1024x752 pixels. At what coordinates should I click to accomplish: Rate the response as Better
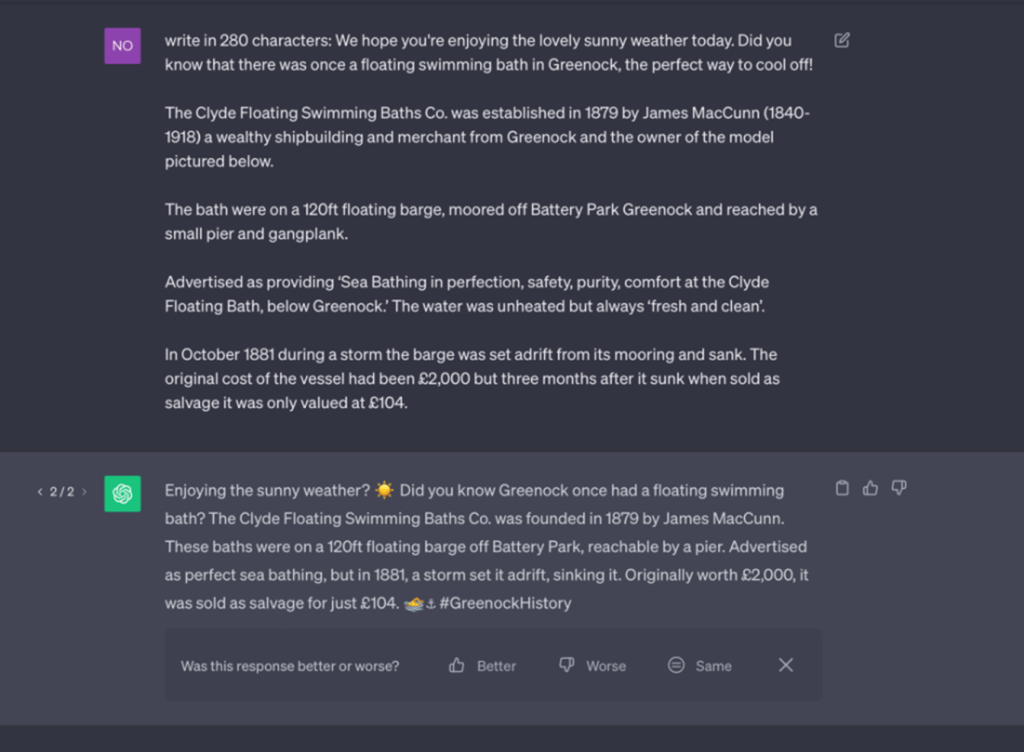(x=483, y=666)
